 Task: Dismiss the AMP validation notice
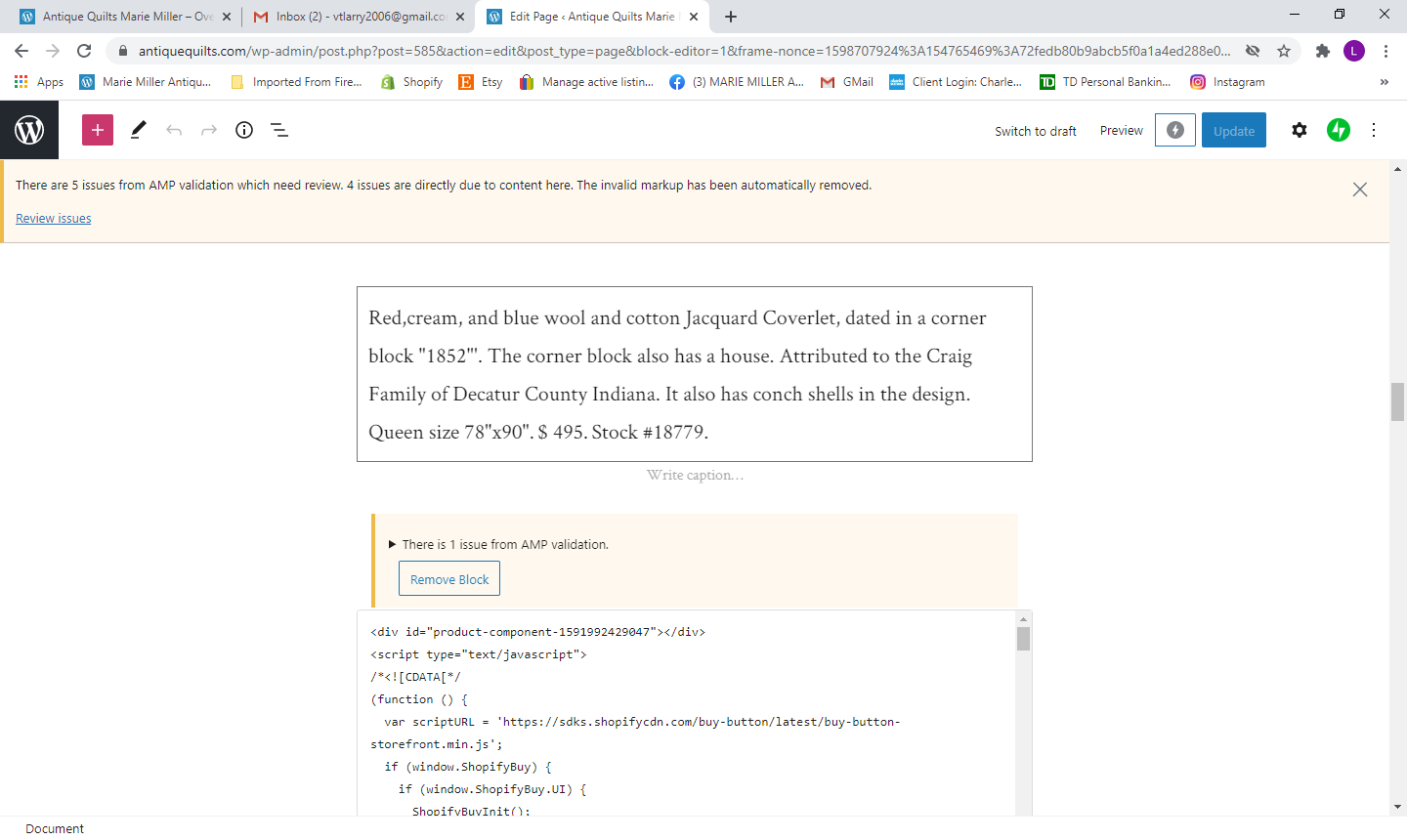click(x=1359, y=189)
